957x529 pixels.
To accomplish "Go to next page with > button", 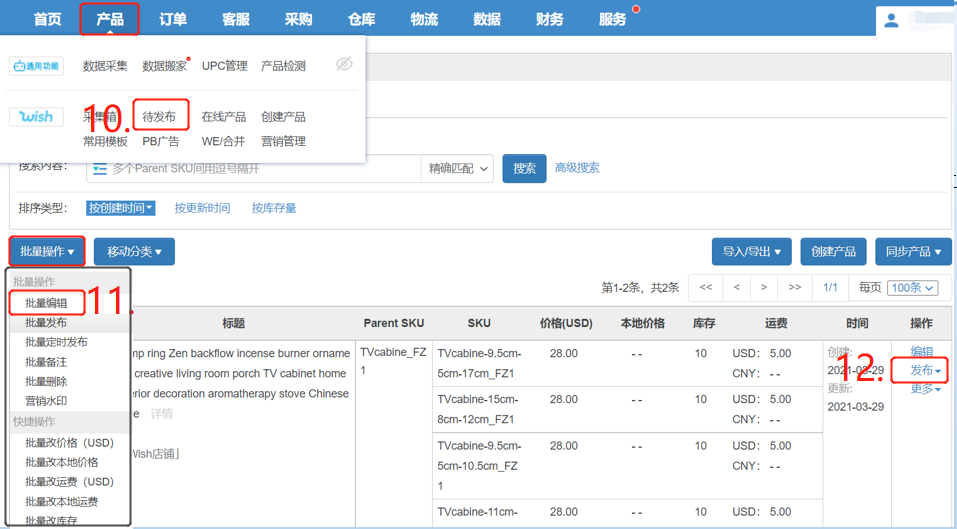I will coord(764,287).
